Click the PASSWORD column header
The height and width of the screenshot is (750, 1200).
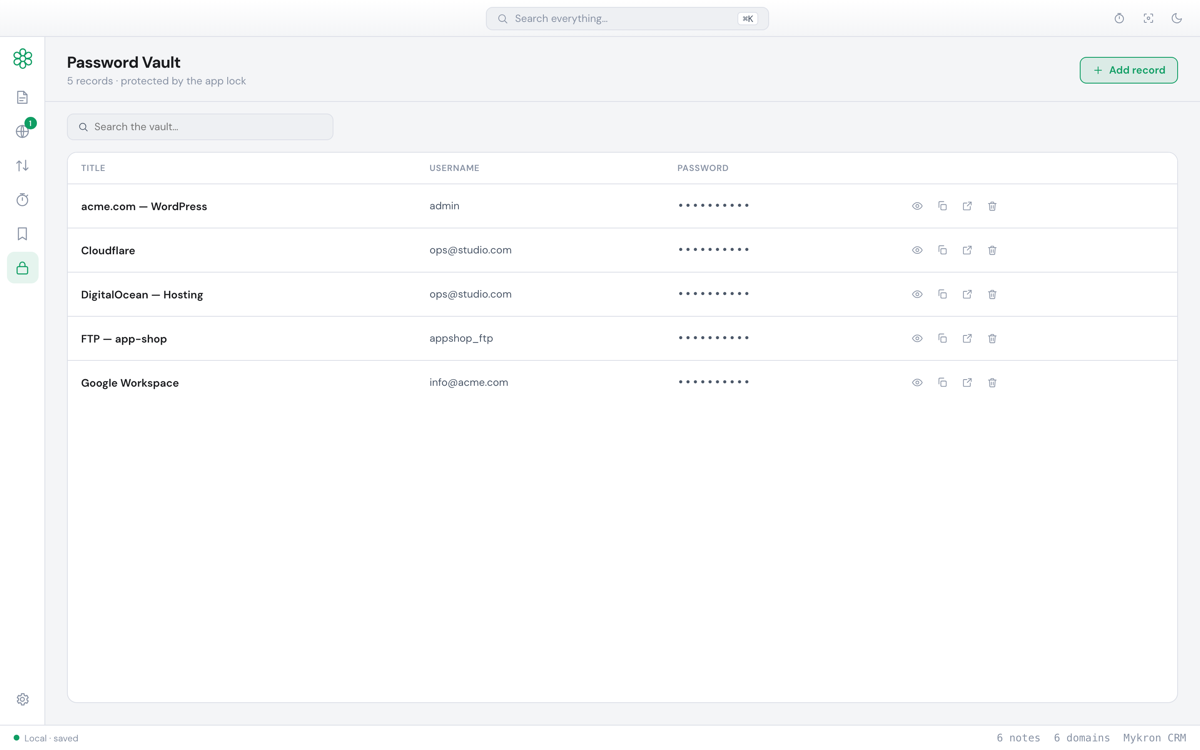pyautogui.click(x=703, y=168)
